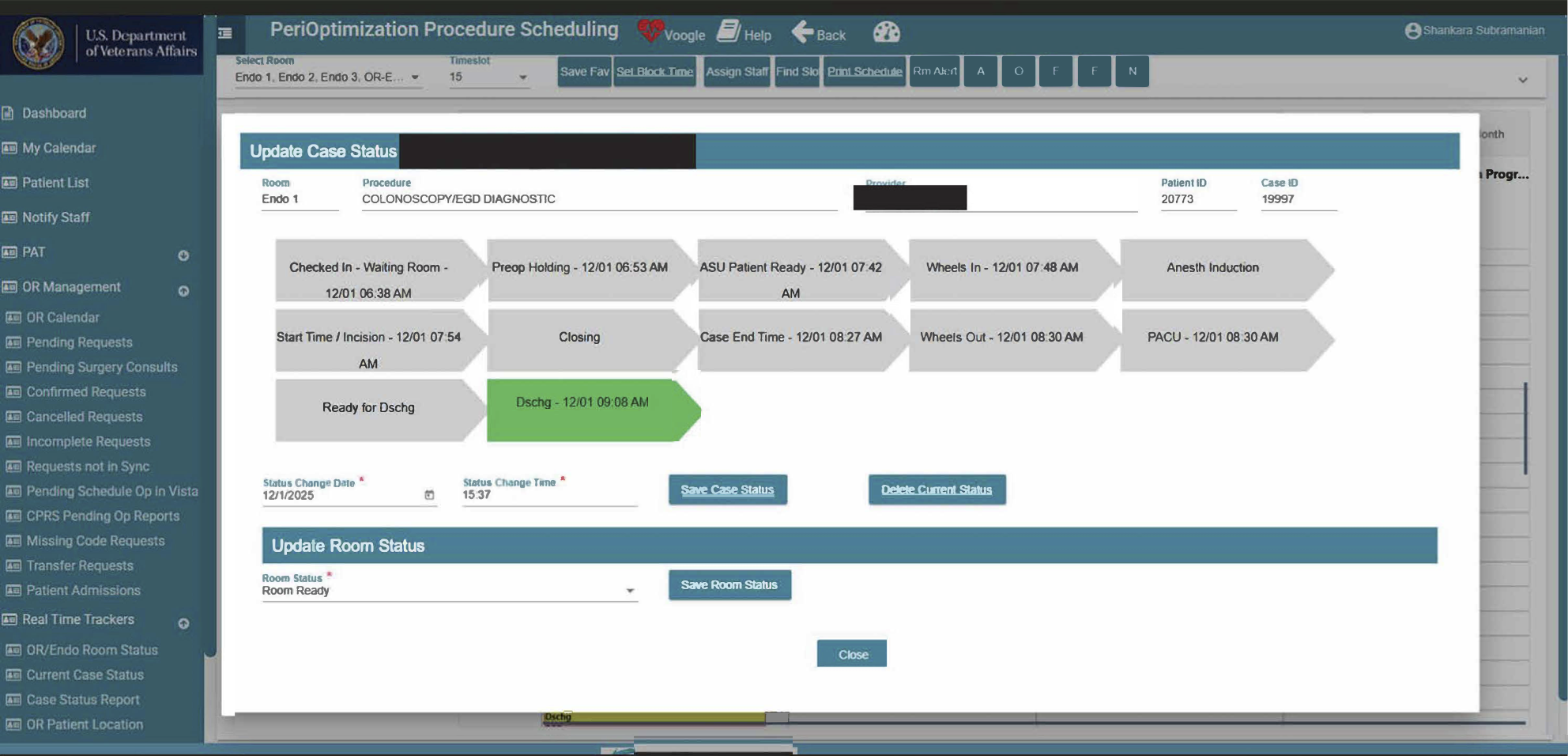Click Delete Current Status button
The height and width of the screenshot is (756, 1568).
click(937, 490)
